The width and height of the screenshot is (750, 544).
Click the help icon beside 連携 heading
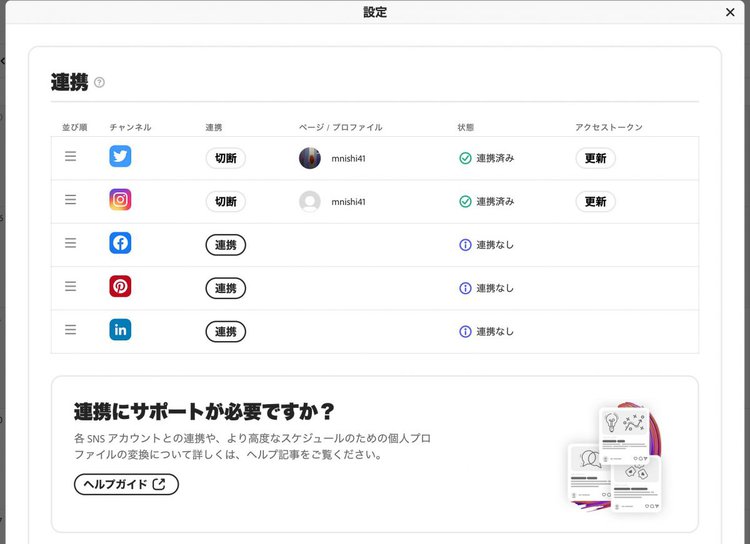(x=99, y=83)
